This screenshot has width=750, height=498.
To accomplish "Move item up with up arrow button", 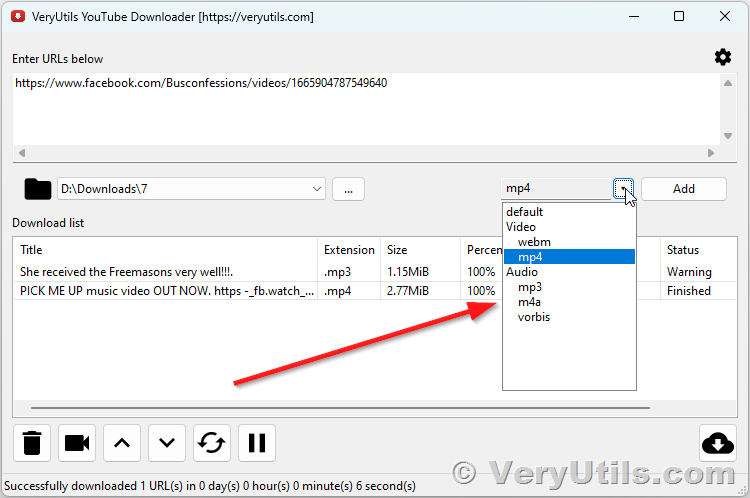I will tap(122, 443).
